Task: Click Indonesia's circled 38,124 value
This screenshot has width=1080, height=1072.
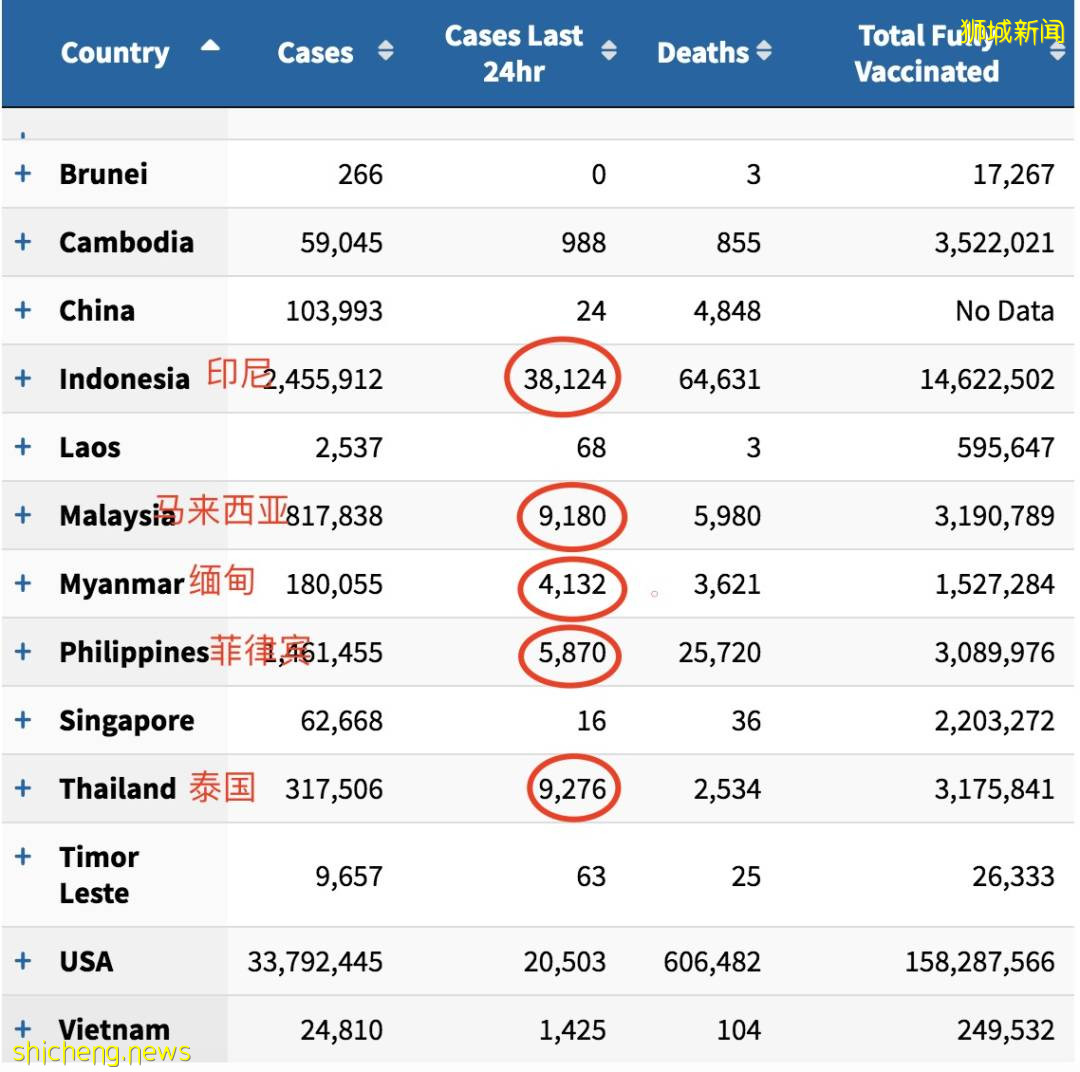Action: point(563,378)
